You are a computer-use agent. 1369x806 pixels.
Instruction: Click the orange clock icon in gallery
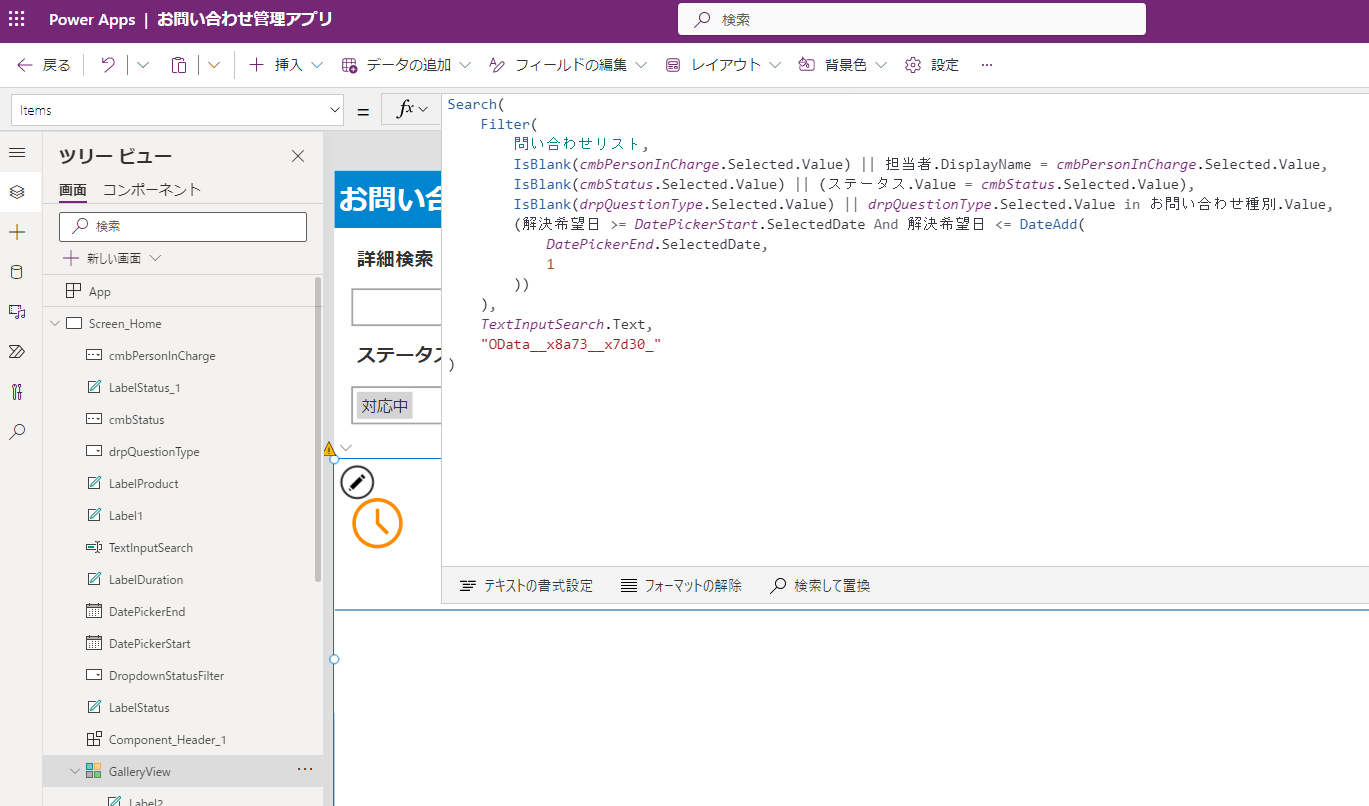(x=378, y=523)
